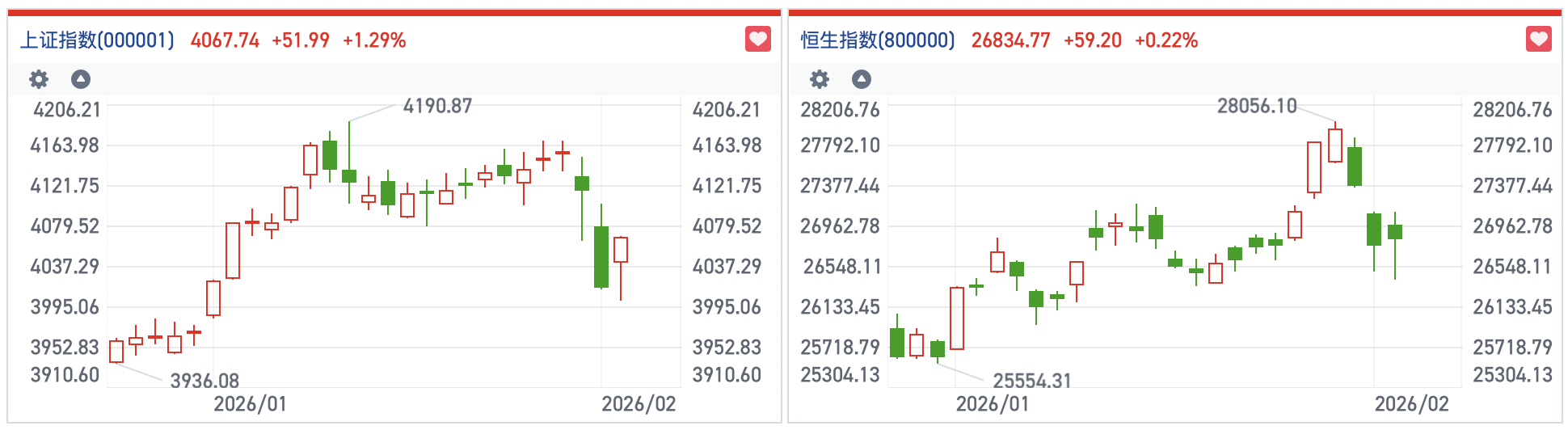The width and height of the screenshot is (1568, 430).
Task: Click the 25554.31 low annotation
Action: 1032,381
